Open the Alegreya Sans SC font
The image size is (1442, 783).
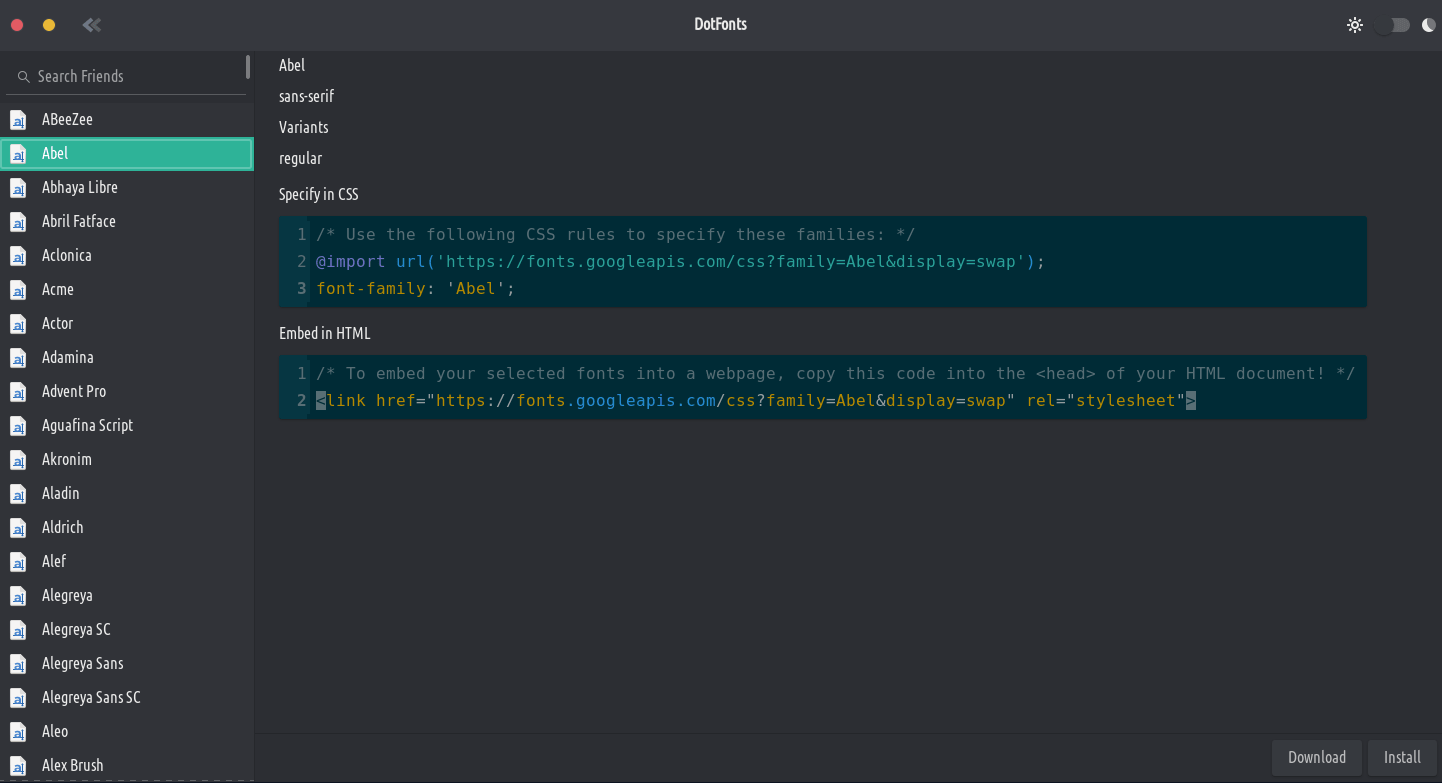tap(91, 697)
